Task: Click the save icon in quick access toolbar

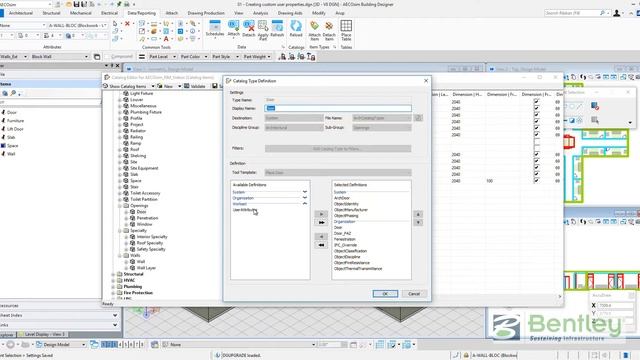Action: (76, 4)
